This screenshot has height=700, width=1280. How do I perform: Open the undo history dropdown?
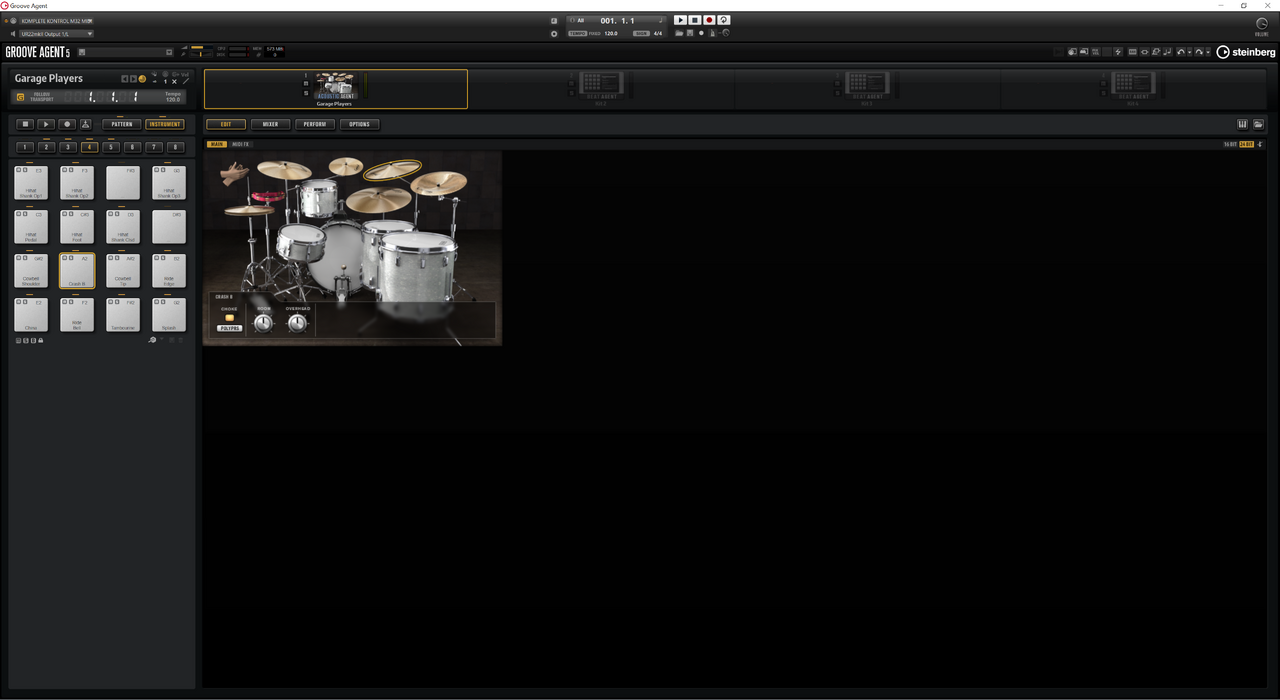1189,52
